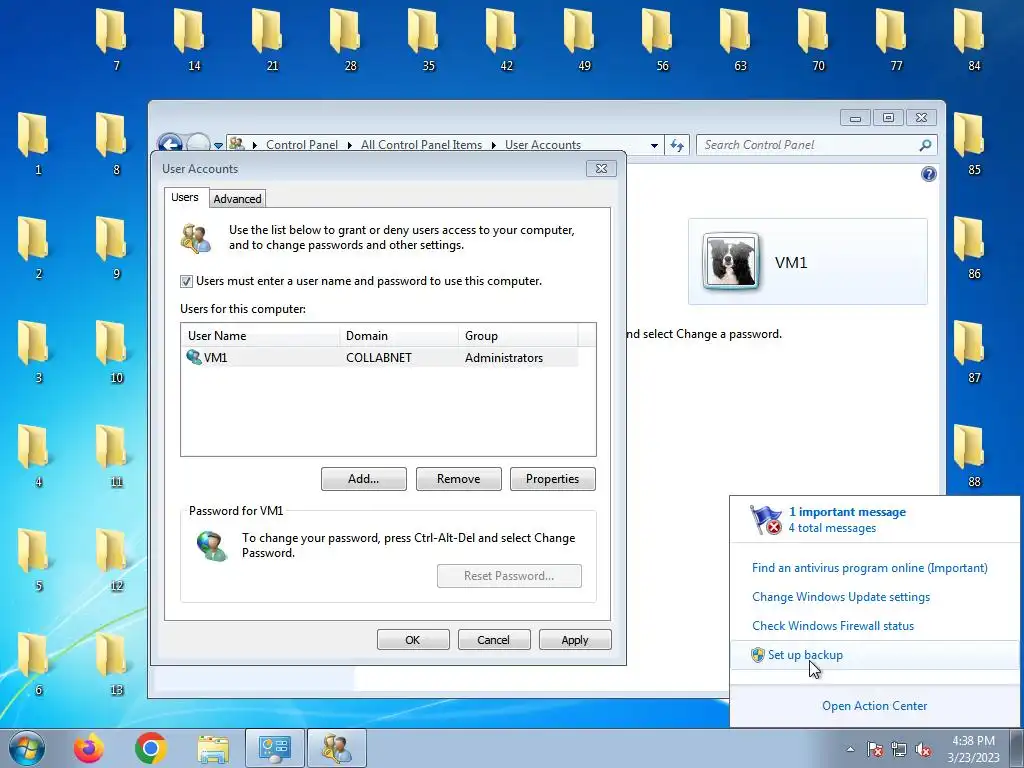The image size is (1024, 768).
Task: Select desktop folder named 10
Action: pyautogui.click(x=113, y=351)
